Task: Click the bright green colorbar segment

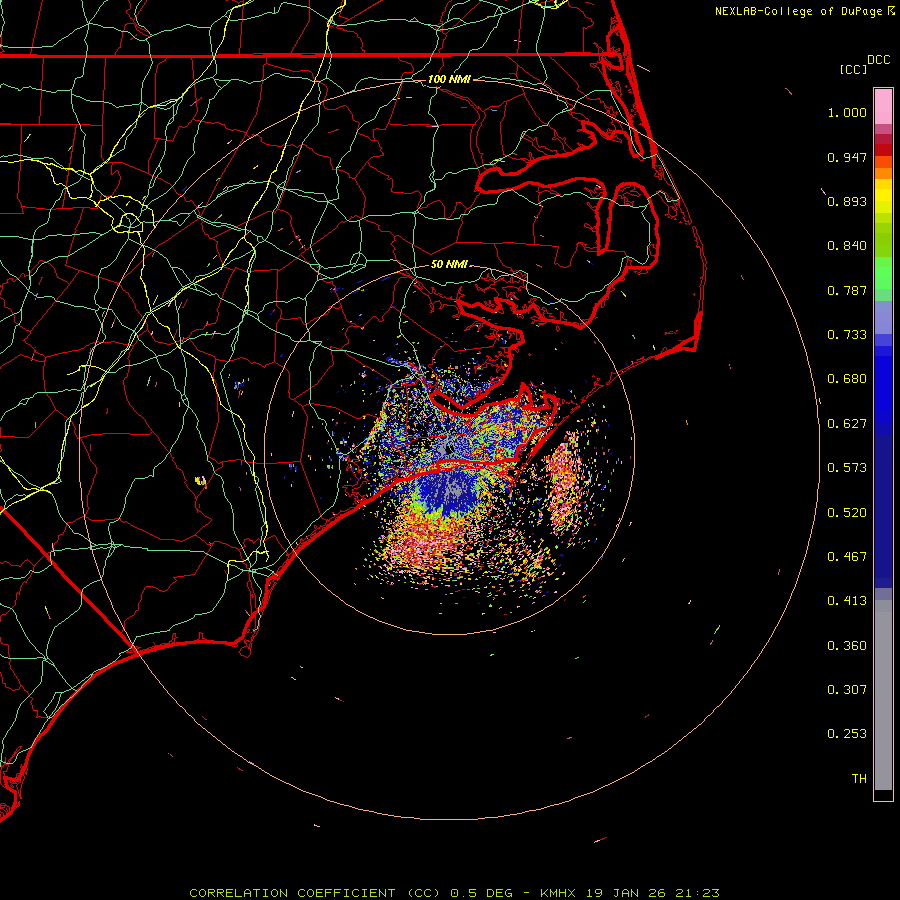Action: pos(883,273)
